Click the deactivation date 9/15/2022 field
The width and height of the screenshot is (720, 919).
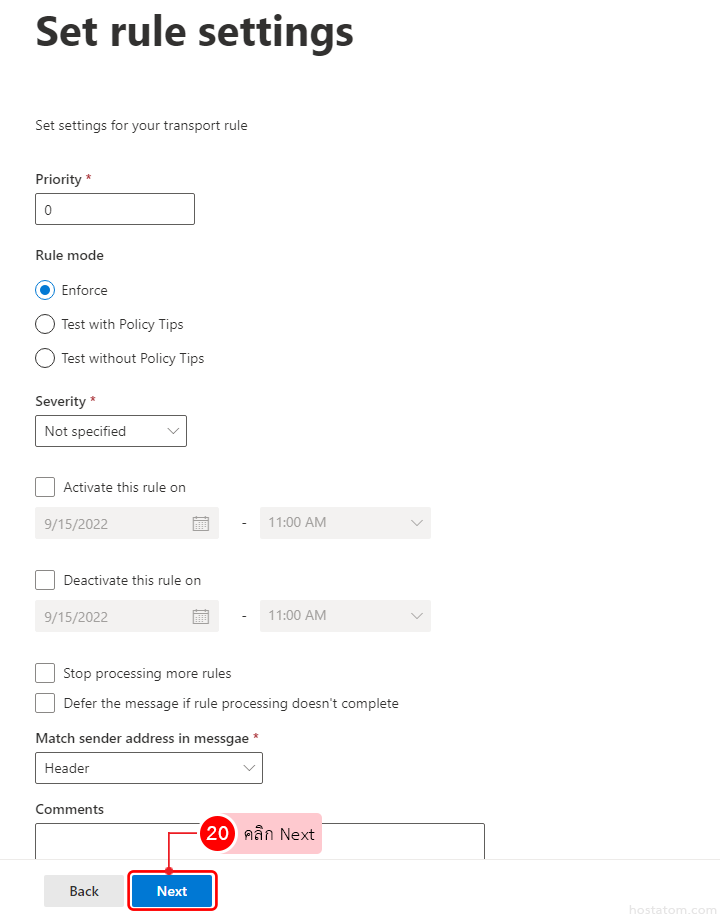point(110,616)
